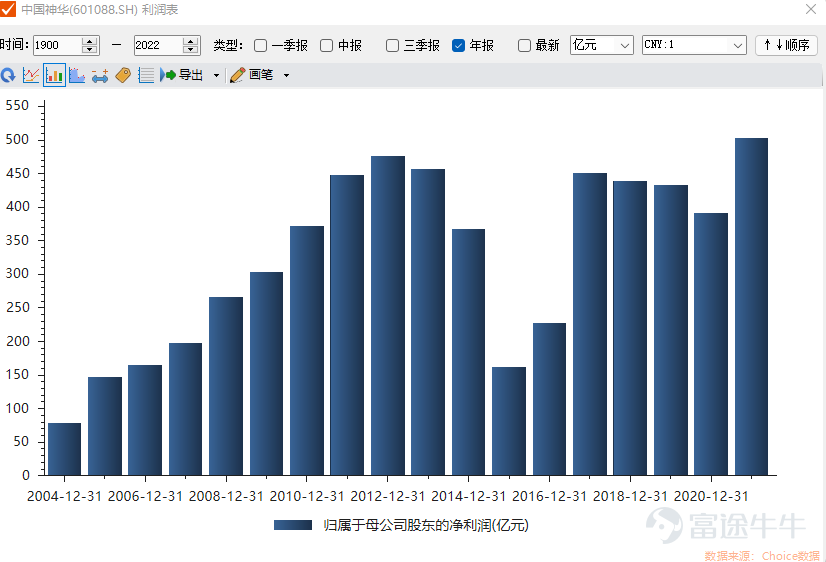826x562 pixels.
Task: Click the end year field showing 2022
Action: [x=159, y=45]
